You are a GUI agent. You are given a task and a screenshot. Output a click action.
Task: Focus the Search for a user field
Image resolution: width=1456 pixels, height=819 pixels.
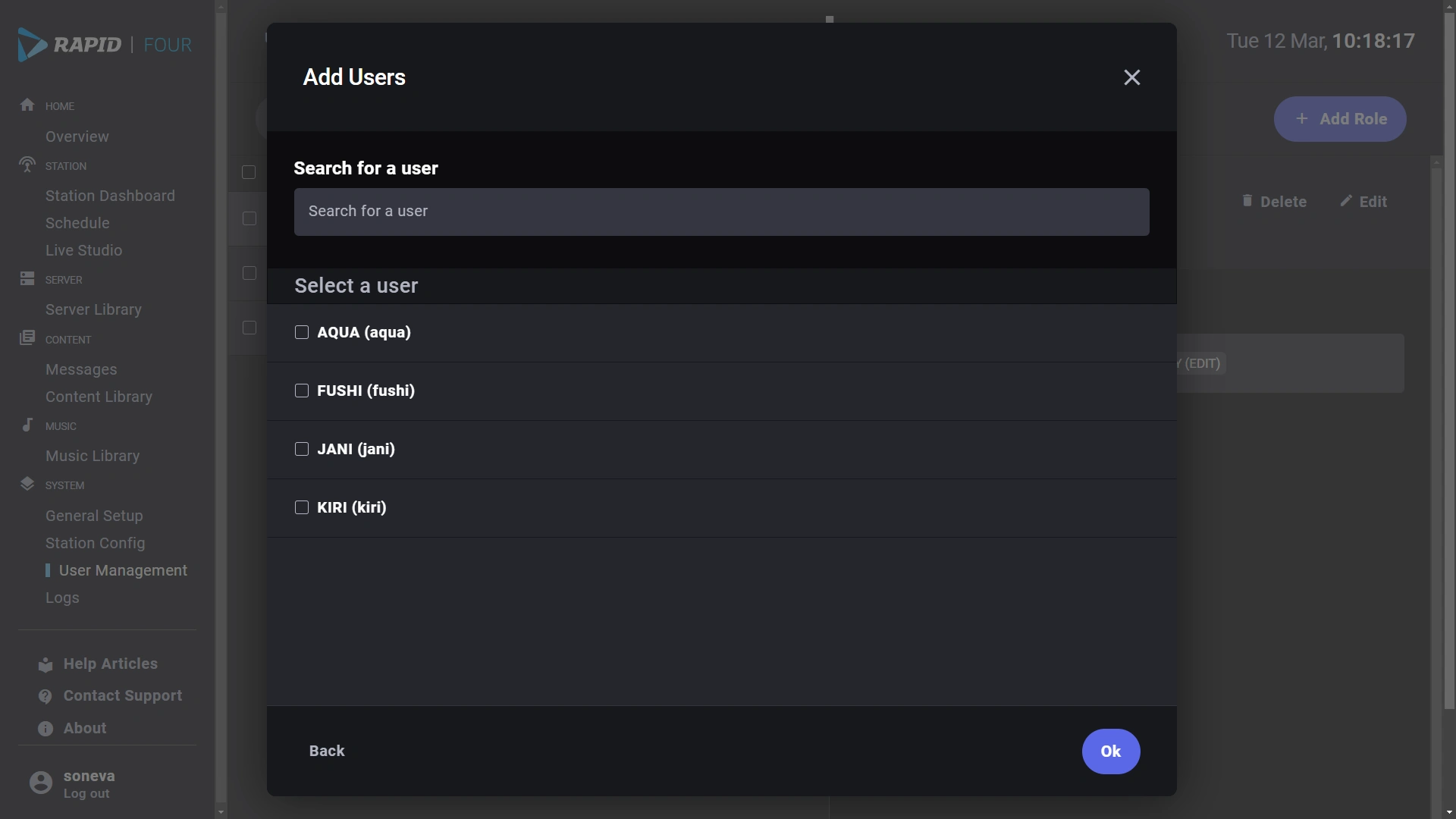click(x=721, y=212)
